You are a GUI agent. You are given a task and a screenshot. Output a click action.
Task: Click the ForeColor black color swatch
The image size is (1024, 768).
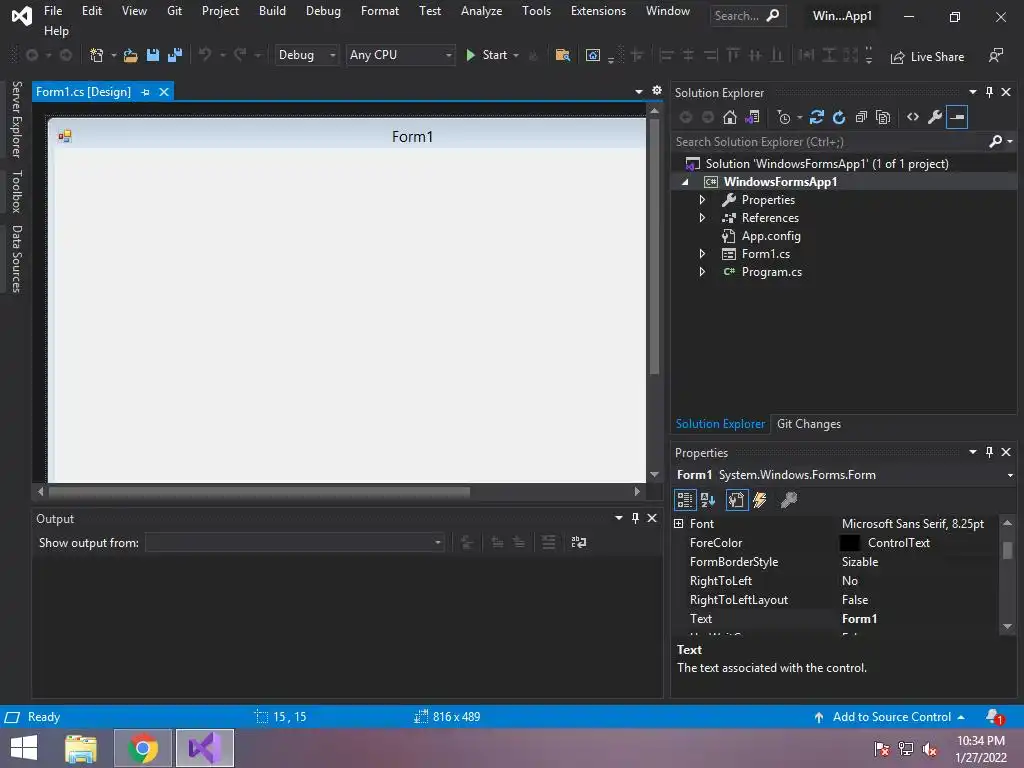tap(850, 543)
